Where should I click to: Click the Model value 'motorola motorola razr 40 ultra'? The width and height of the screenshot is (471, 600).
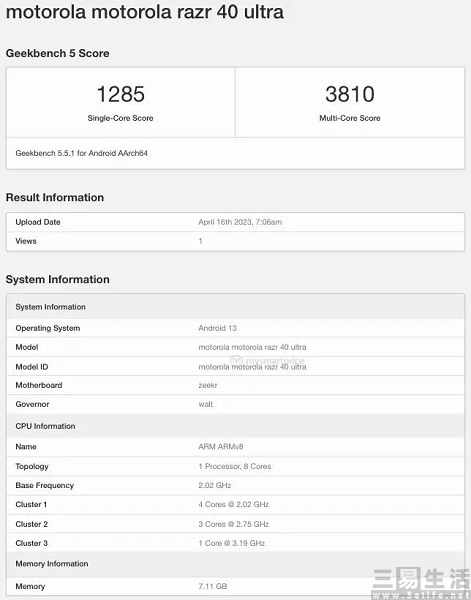point(252,347)
